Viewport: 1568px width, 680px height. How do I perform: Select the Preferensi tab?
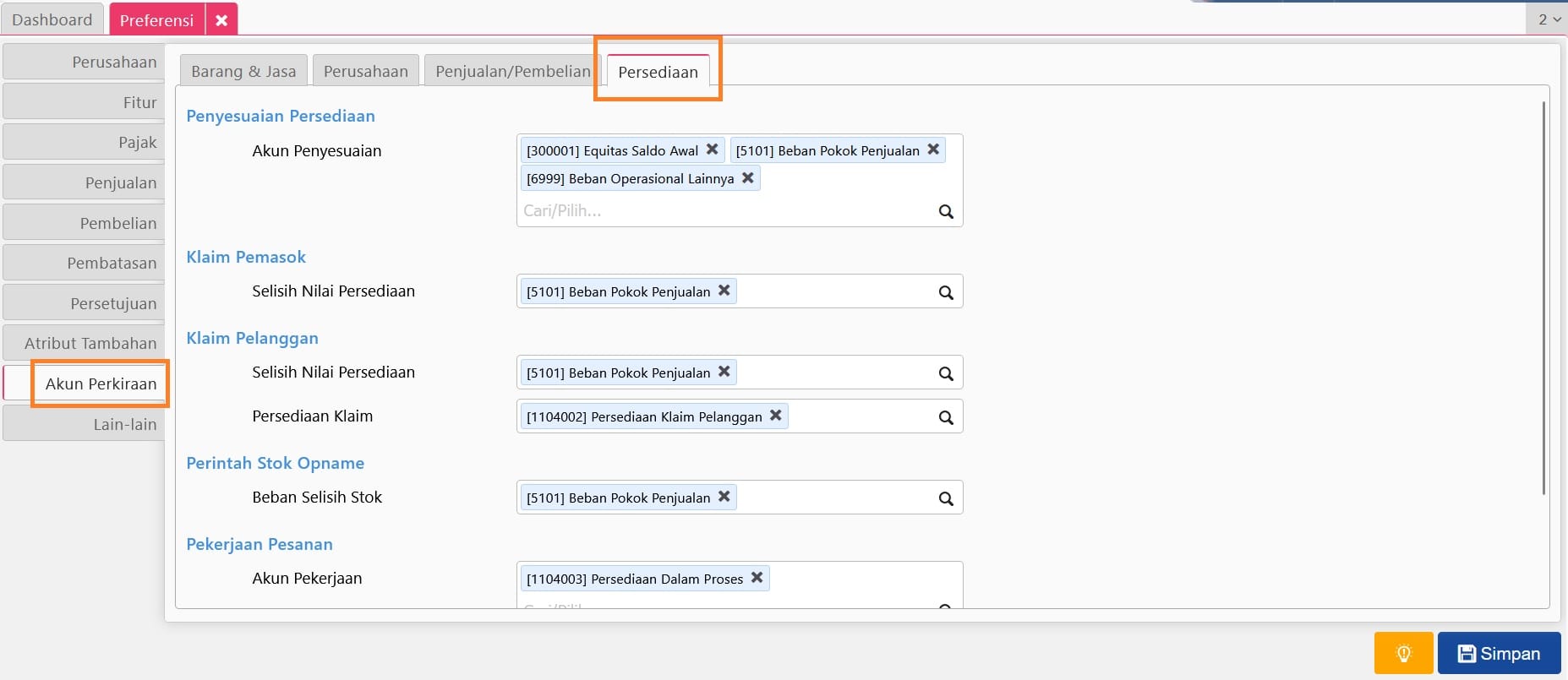[x=156, y=20]
